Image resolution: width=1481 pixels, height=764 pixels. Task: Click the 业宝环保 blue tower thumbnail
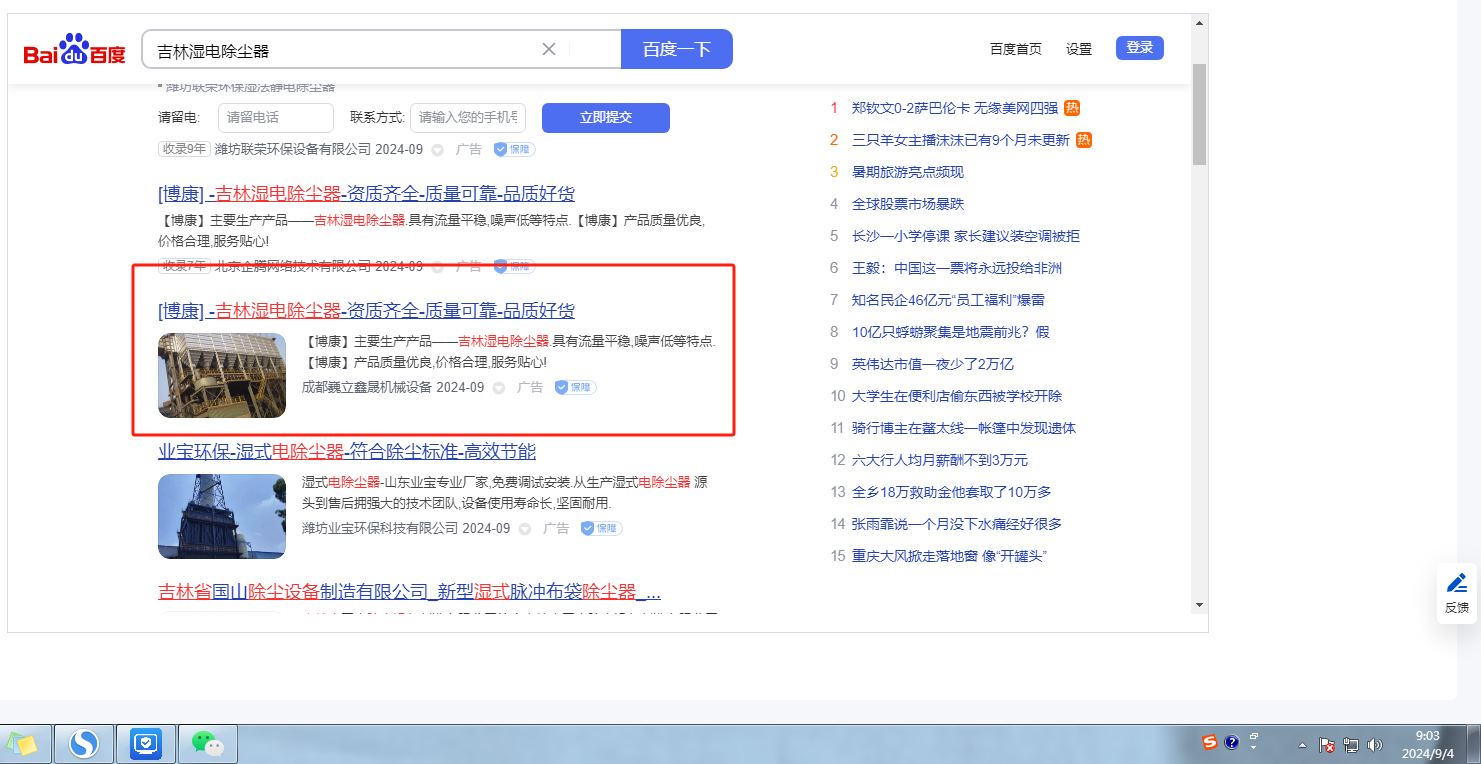click(222, 516)
